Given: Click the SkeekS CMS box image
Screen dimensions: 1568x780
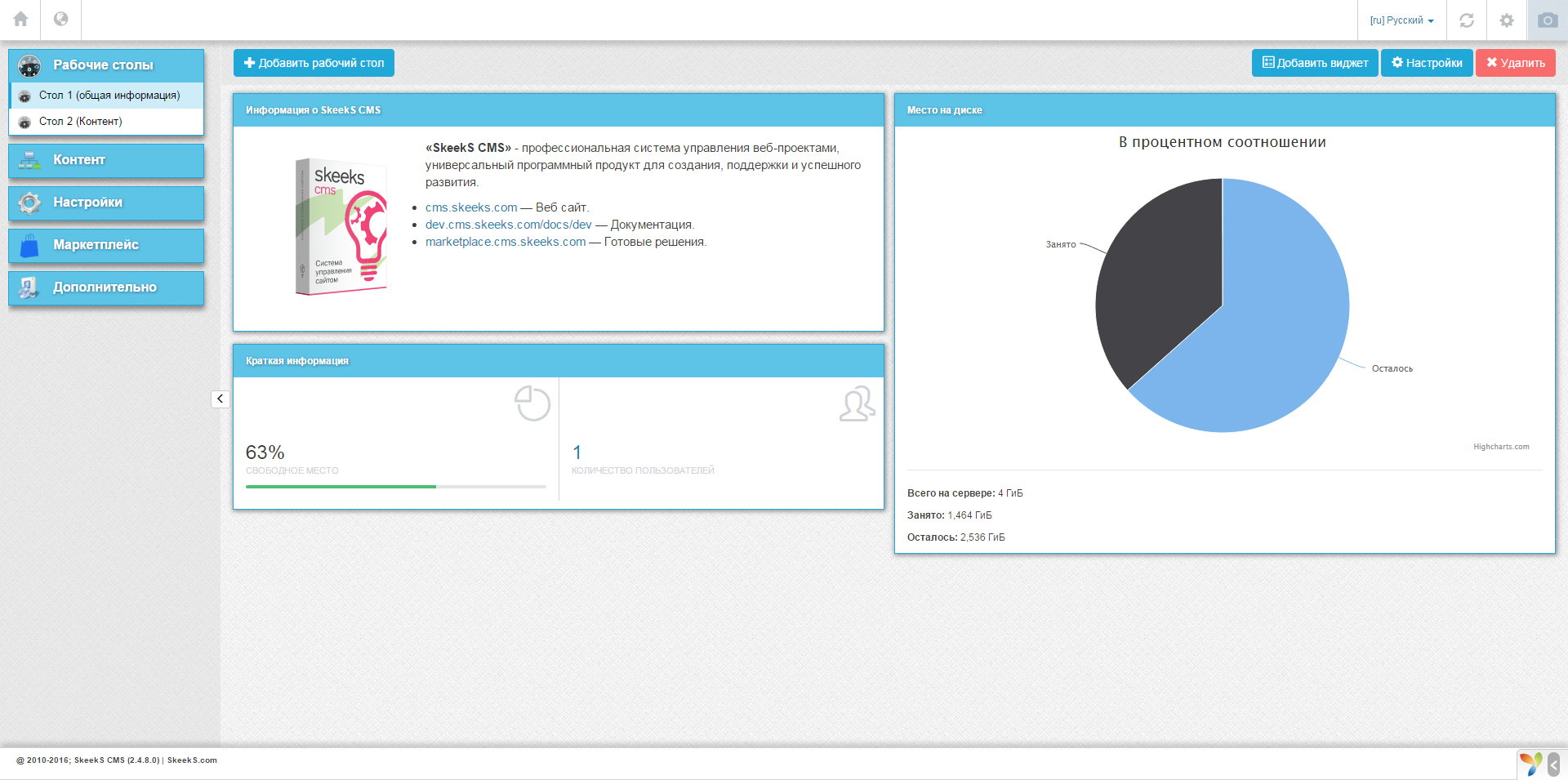Looking at the screenshot, I should pyautogui.click(x=341, y=226).
